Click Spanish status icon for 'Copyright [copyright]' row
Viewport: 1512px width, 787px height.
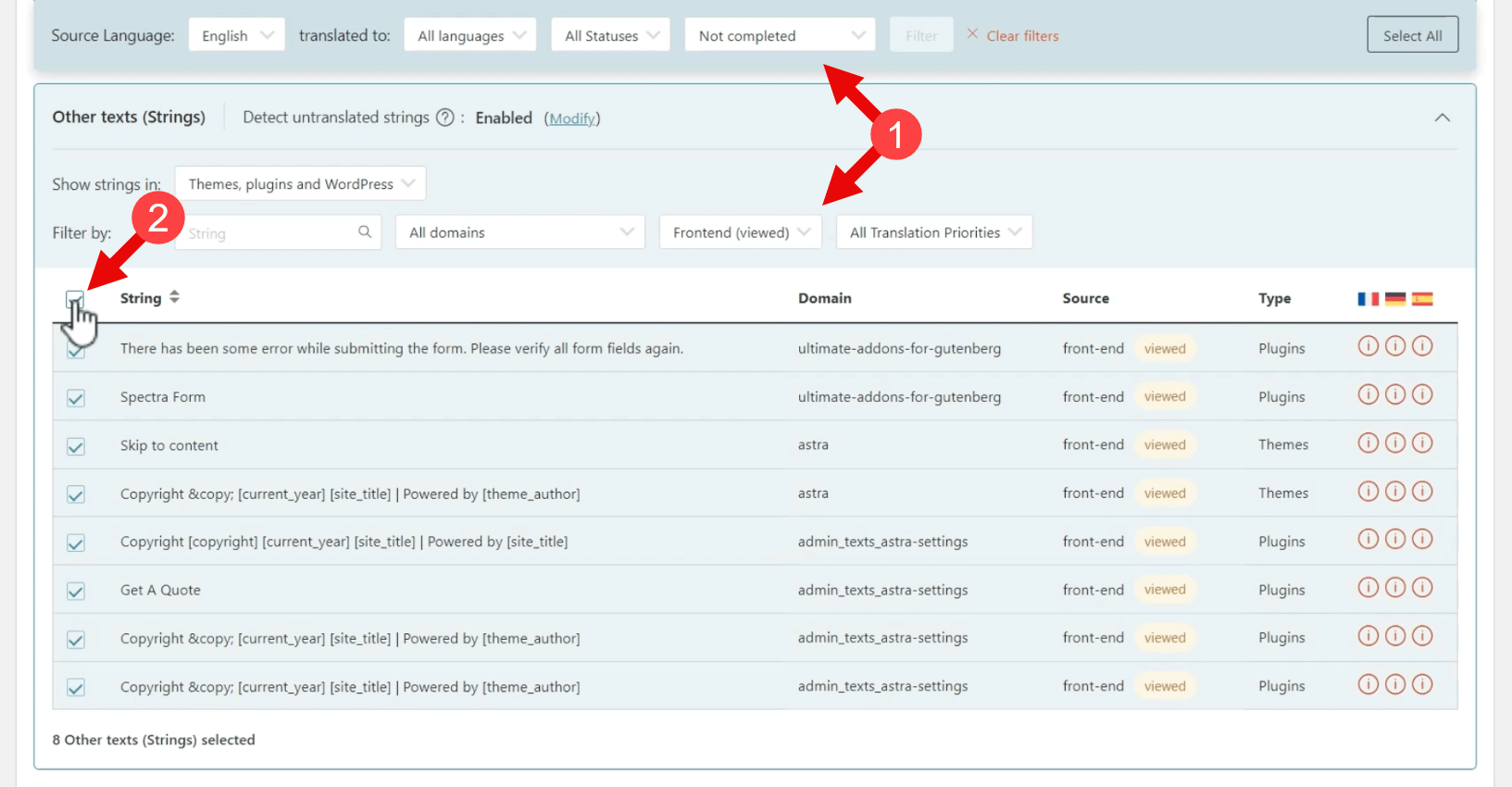[1422, 539]
